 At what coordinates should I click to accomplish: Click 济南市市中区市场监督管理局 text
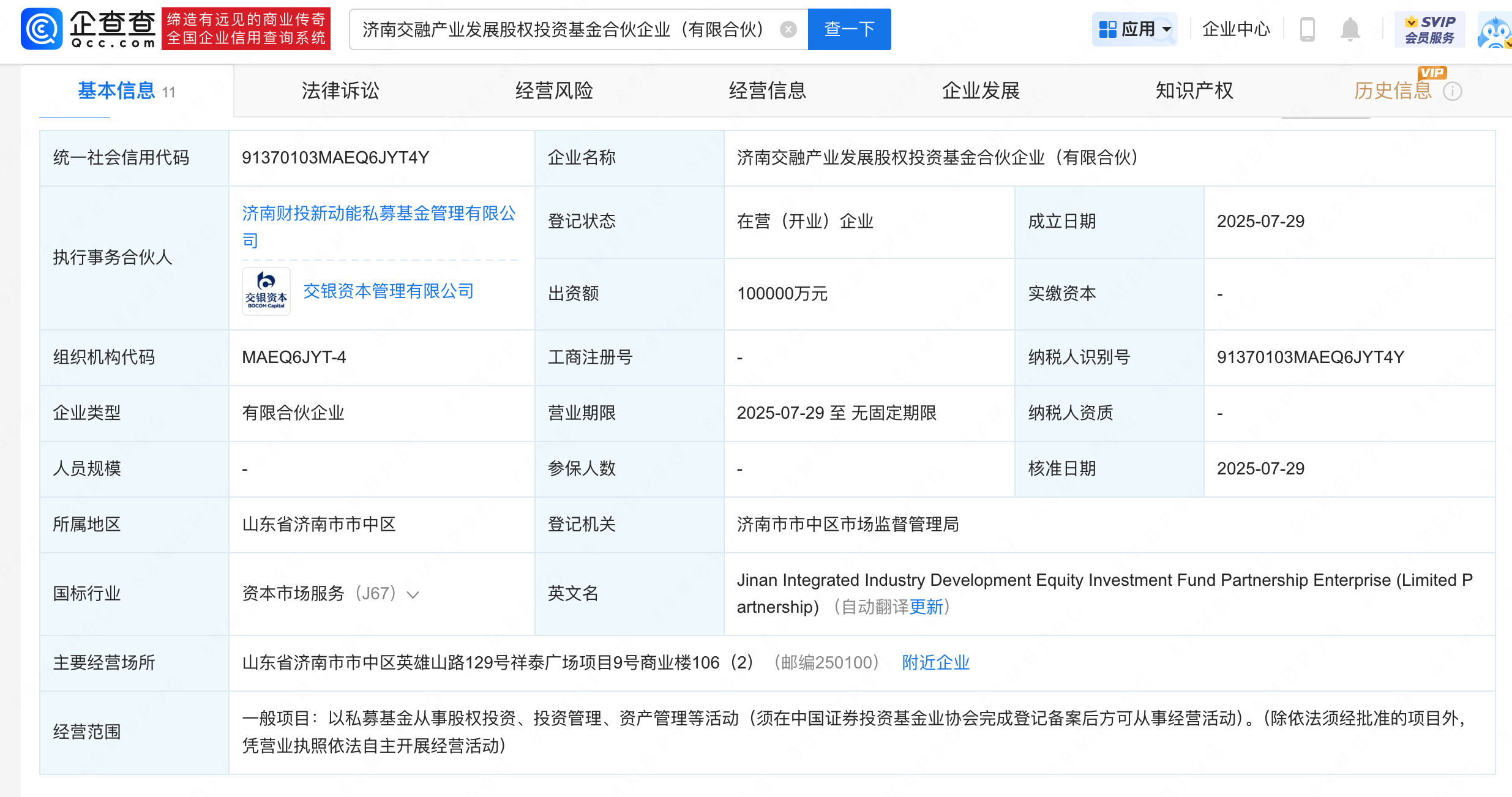(x=848, y=525)
